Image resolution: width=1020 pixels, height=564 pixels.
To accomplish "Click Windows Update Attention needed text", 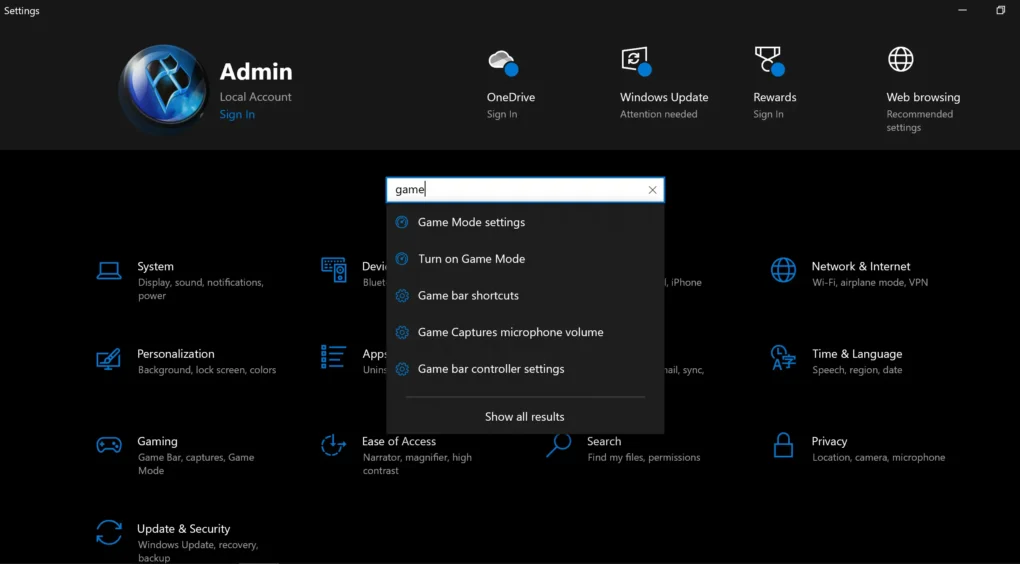I will click(658, 114).
